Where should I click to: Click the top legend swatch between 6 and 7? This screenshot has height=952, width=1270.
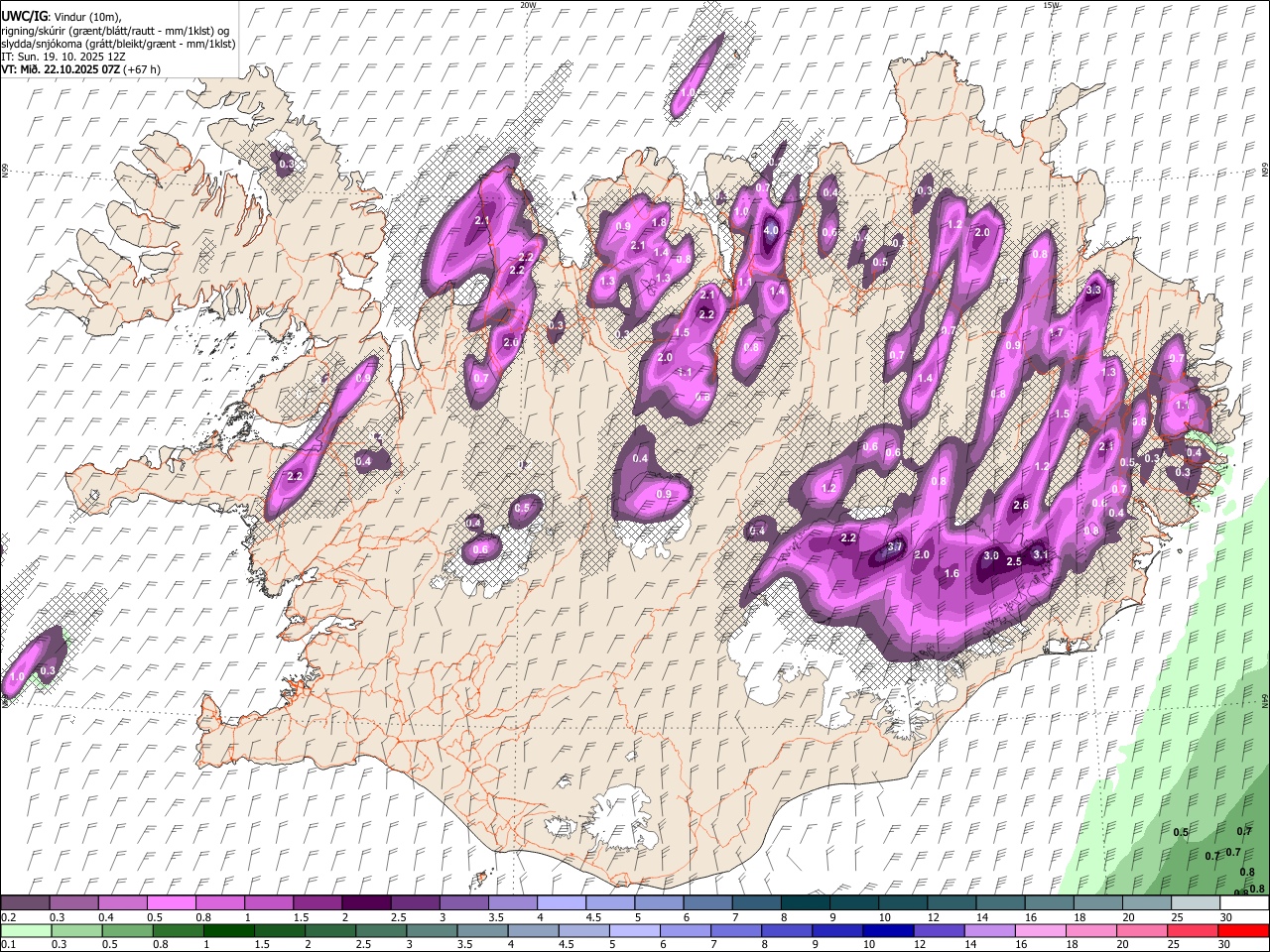(x=707, y=903)
